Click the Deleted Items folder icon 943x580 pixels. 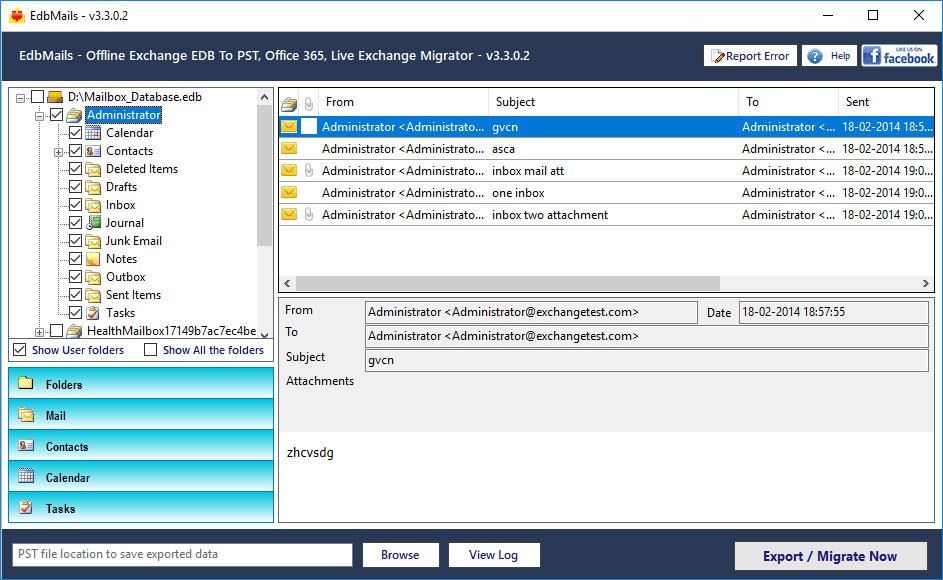pos(93,169)
